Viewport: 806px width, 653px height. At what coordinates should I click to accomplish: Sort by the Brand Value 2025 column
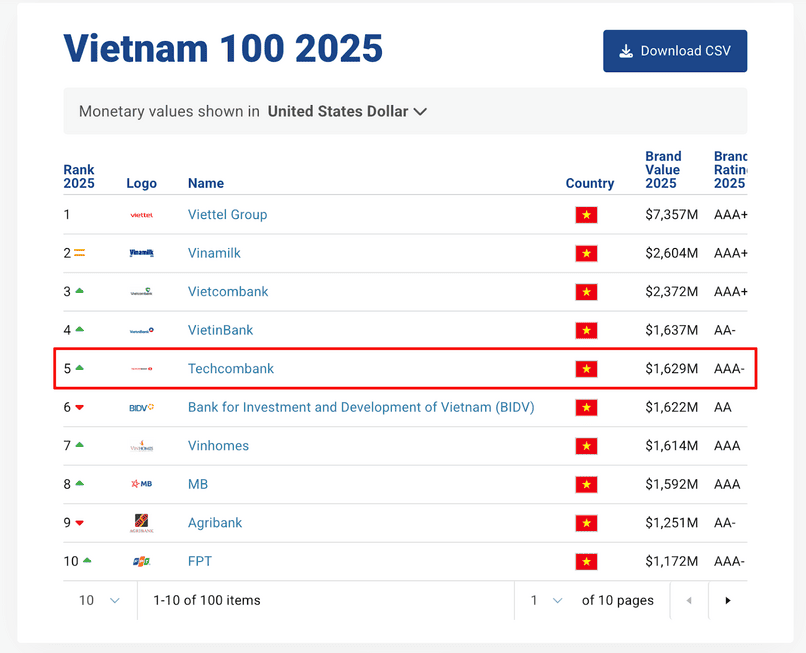663,170
